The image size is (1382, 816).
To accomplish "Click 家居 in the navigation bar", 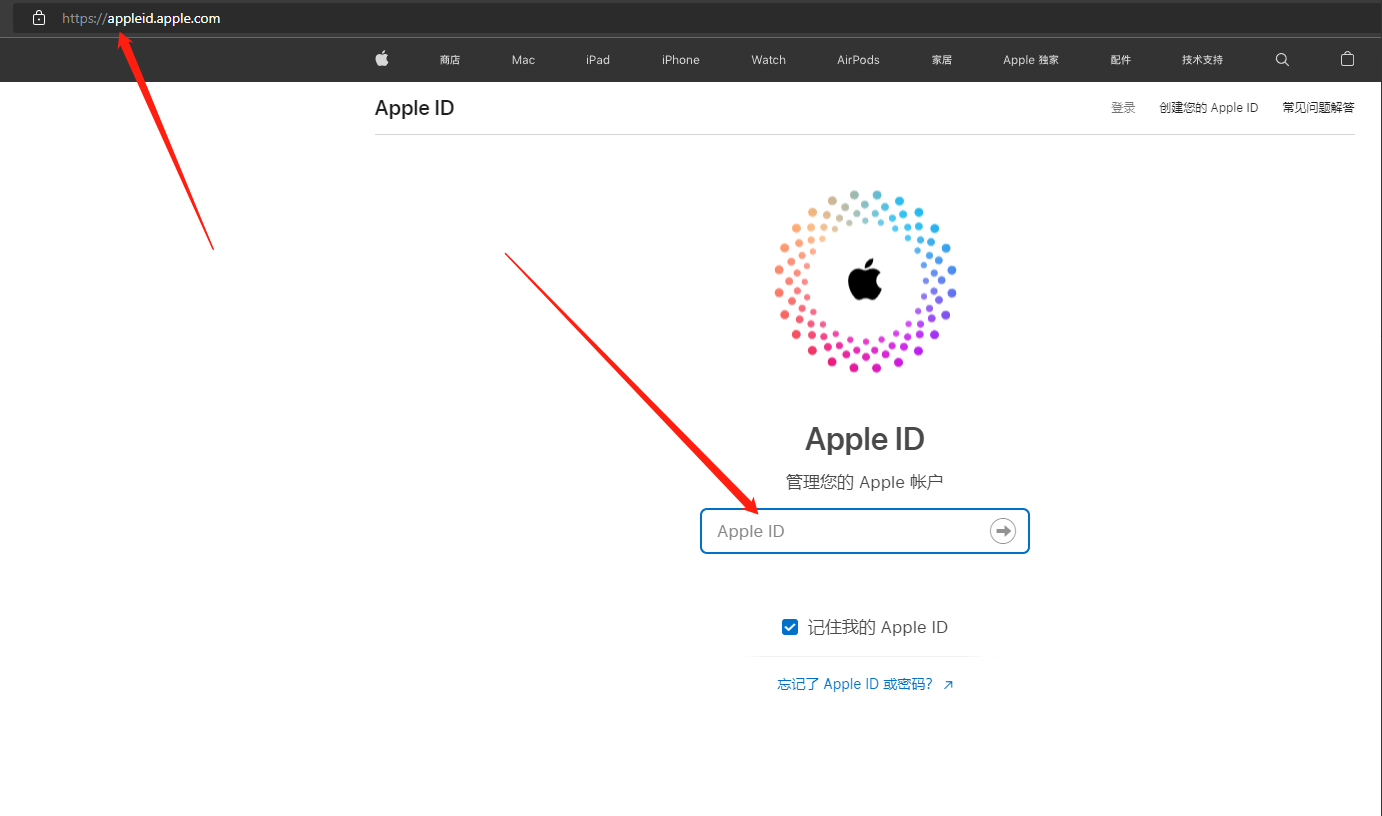I will pyautogui.click(x=941, y=60).
